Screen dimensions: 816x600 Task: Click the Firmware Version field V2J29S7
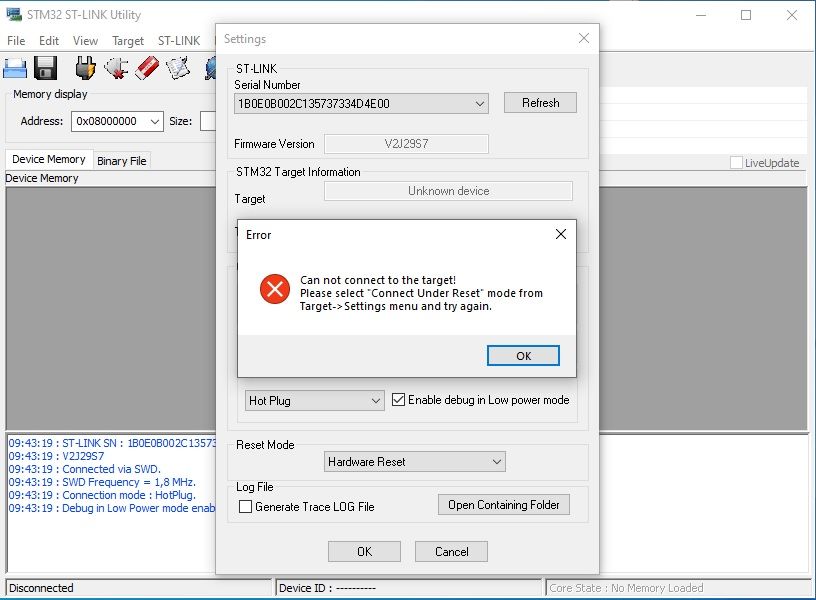(406, 144)
